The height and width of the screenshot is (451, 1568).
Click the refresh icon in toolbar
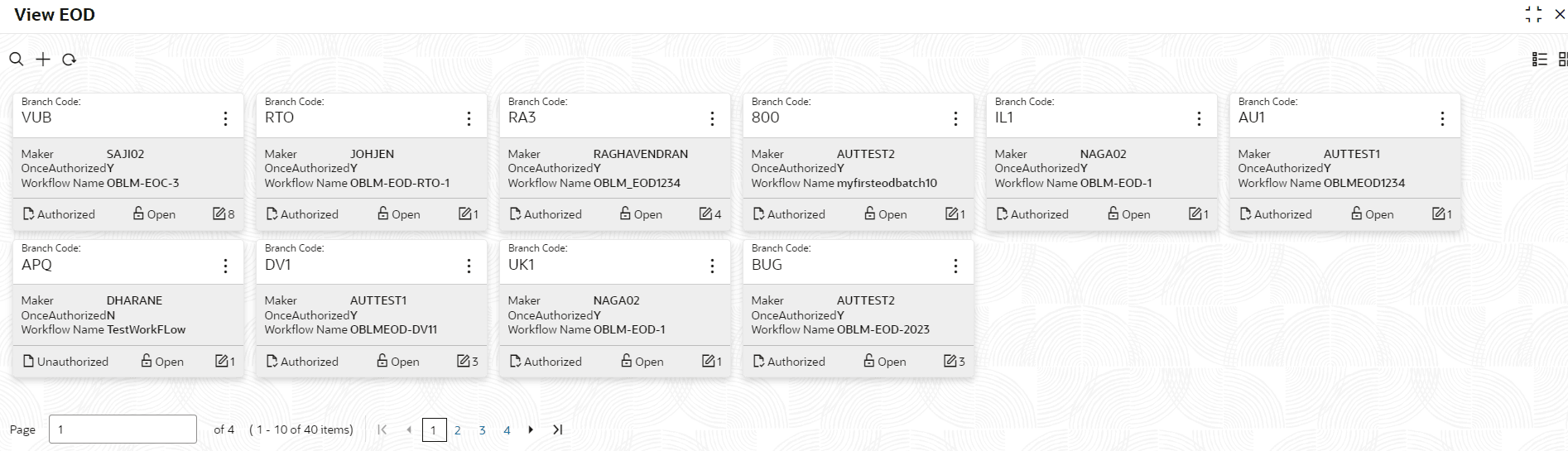click(70, 60)
